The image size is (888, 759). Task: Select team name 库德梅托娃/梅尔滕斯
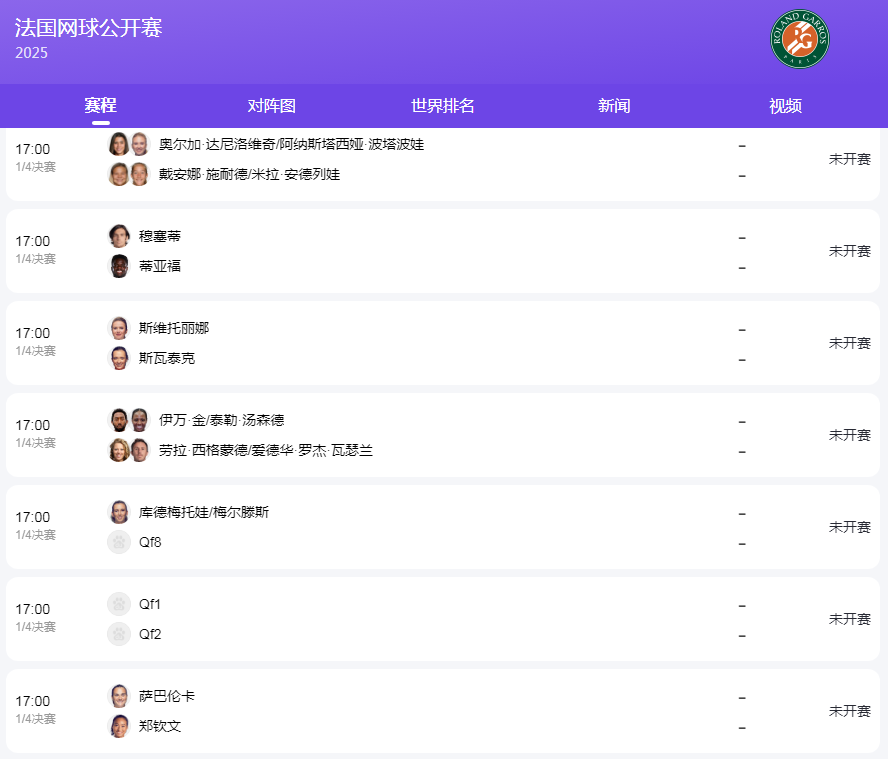(x=204, y=512)
